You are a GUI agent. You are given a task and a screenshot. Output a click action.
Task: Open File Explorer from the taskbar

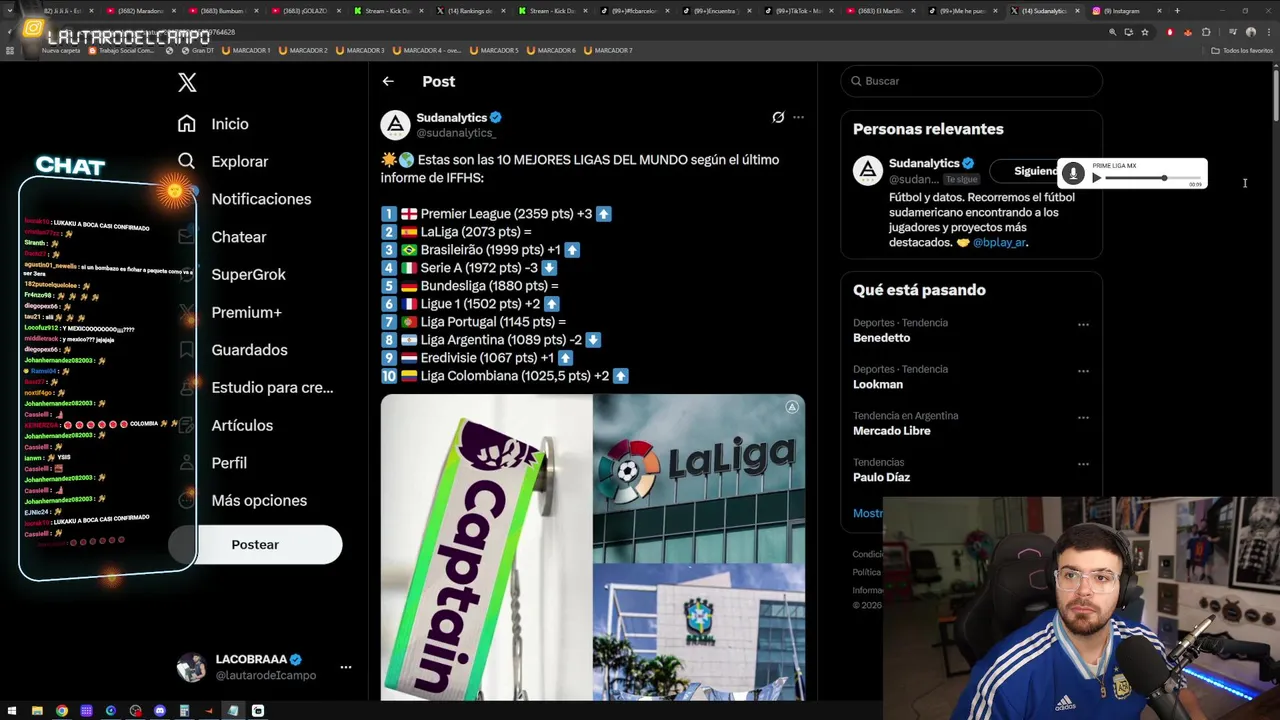pos(37,711)
